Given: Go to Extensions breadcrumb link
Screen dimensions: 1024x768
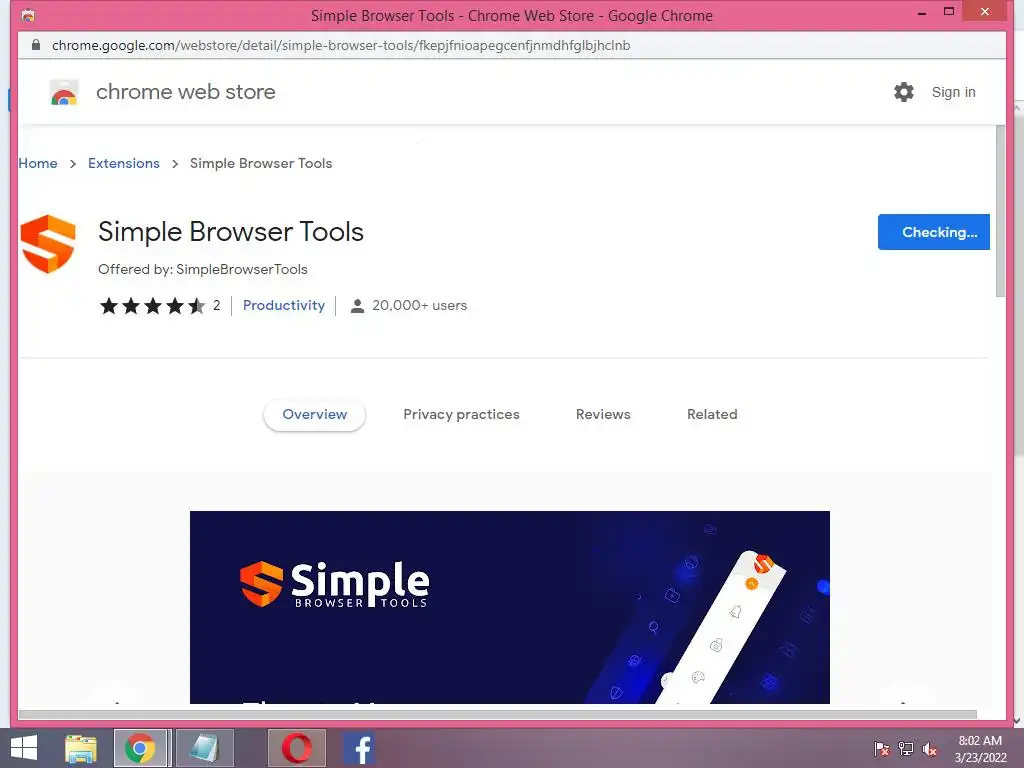Looking at the screenshot, I should [123, 163].
